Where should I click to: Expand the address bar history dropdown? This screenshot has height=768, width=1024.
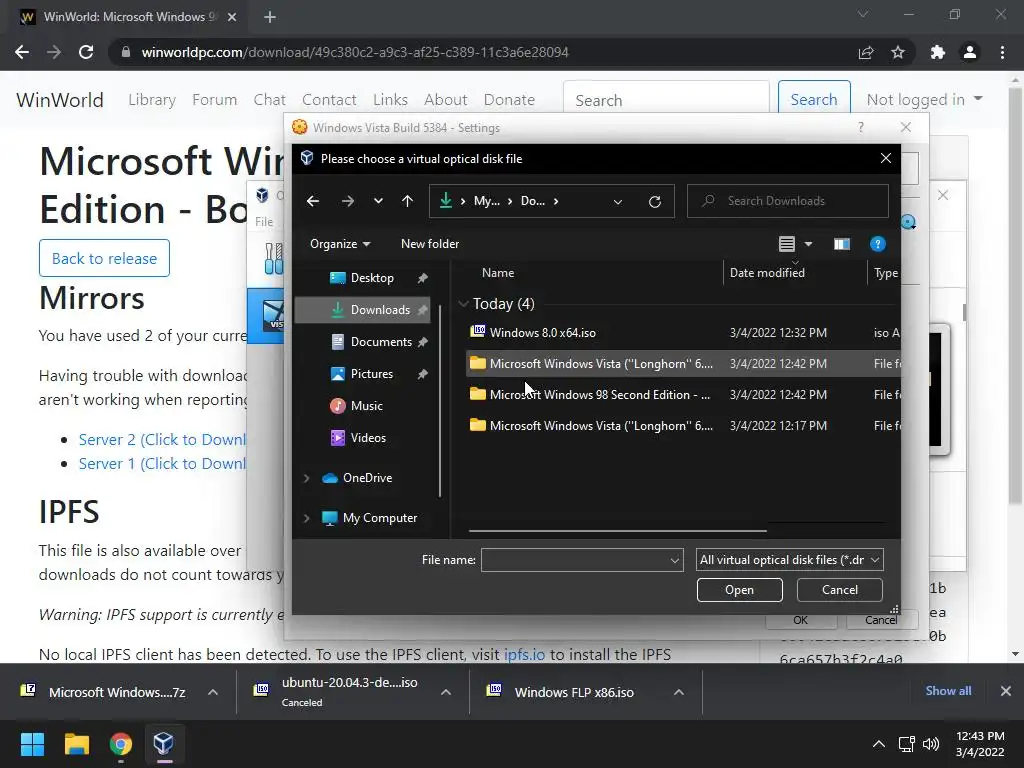click(x=618, y=202)
